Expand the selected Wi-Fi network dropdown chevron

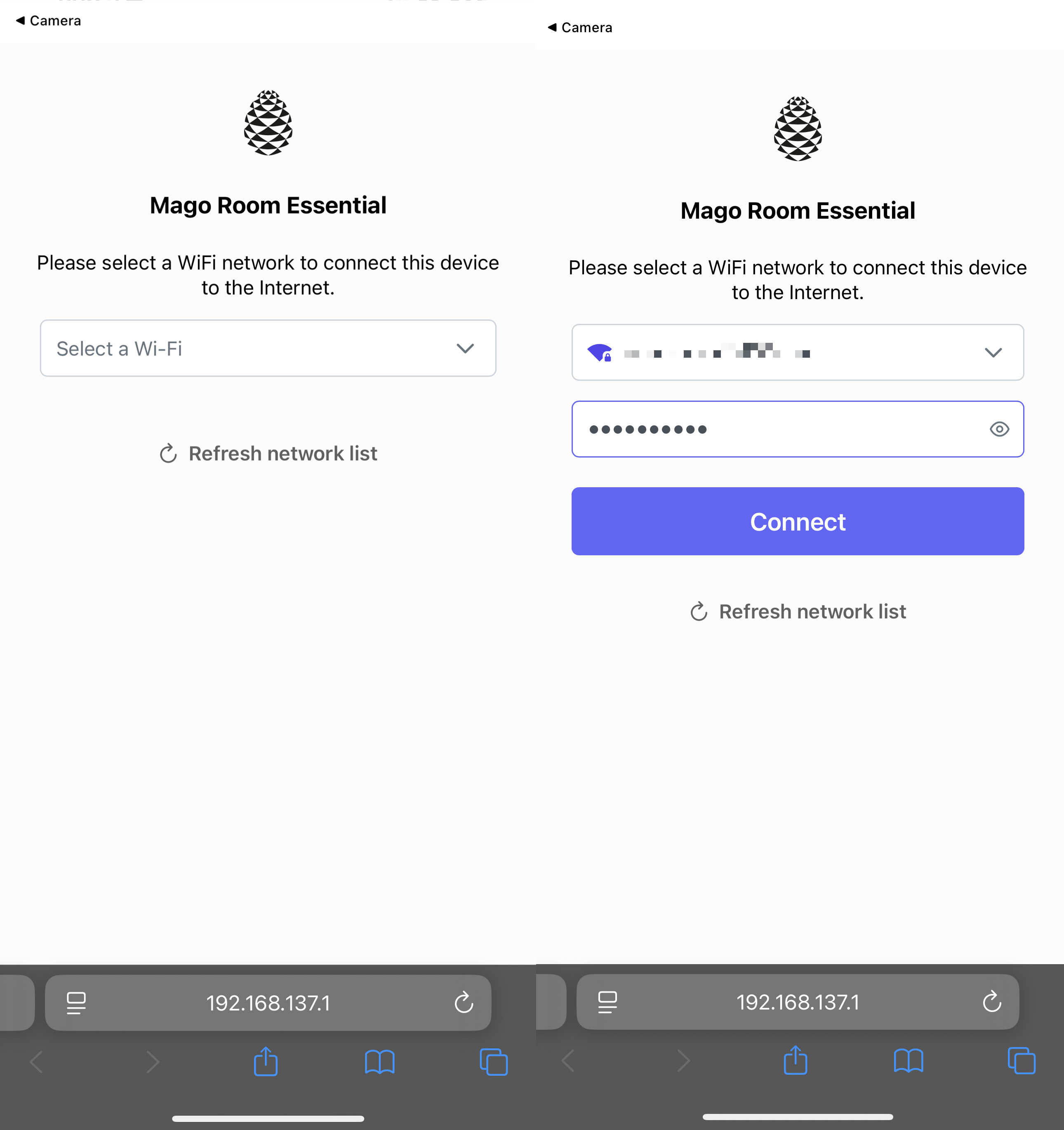coord(993,352)
